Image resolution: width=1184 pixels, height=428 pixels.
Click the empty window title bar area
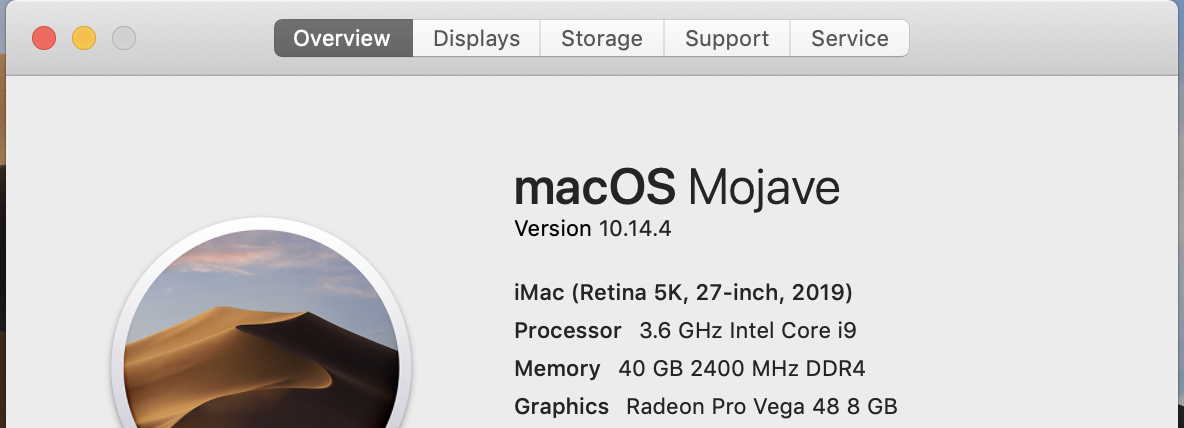(x=1040, y=39)
